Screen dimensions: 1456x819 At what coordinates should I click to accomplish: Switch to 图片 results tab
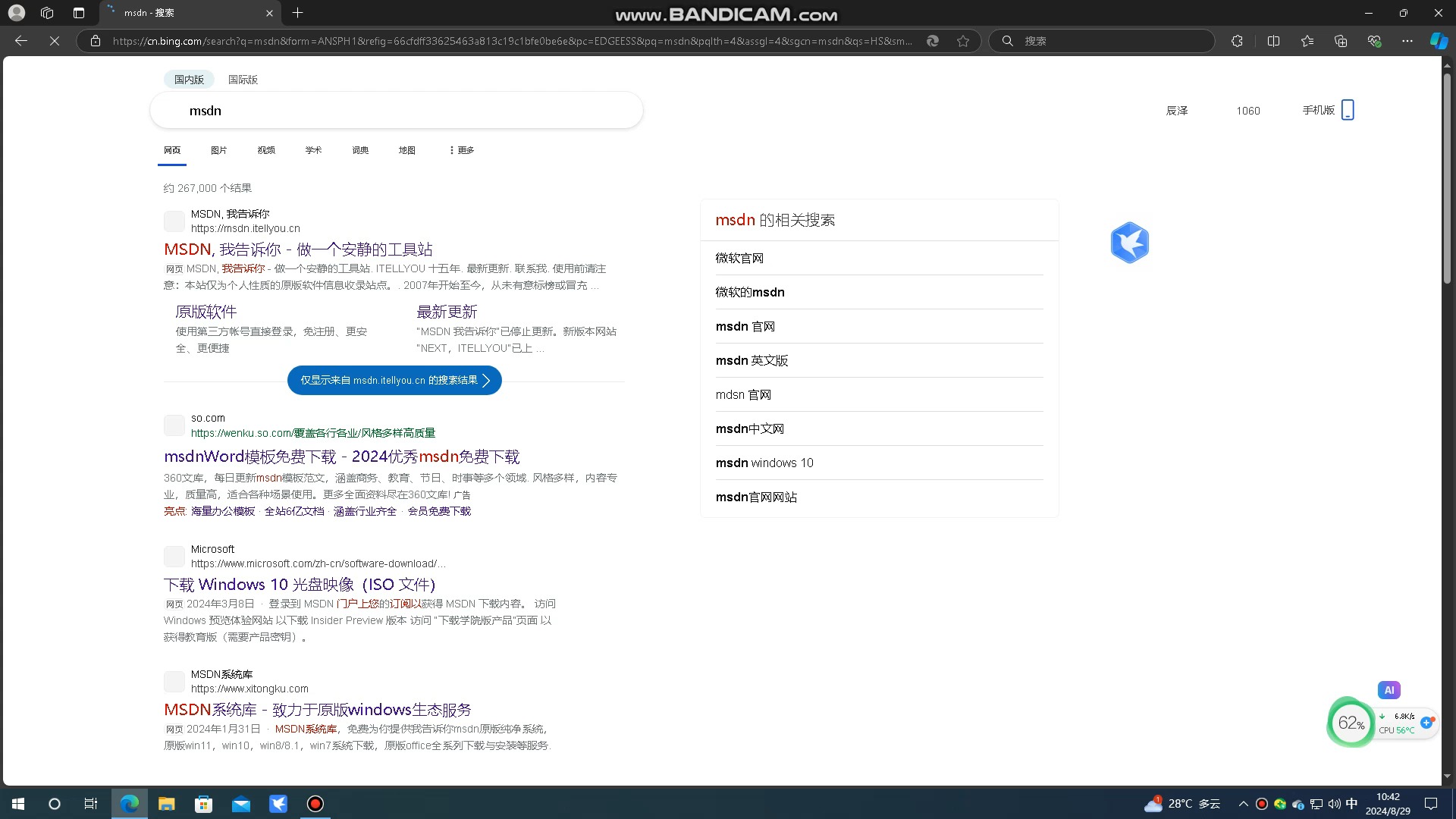219,150
